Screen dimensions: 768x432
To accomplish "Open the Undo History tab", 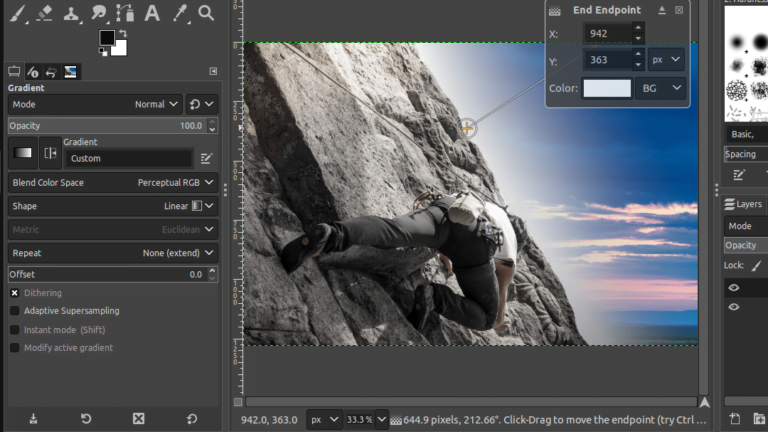I will click(x=51, y=72).
